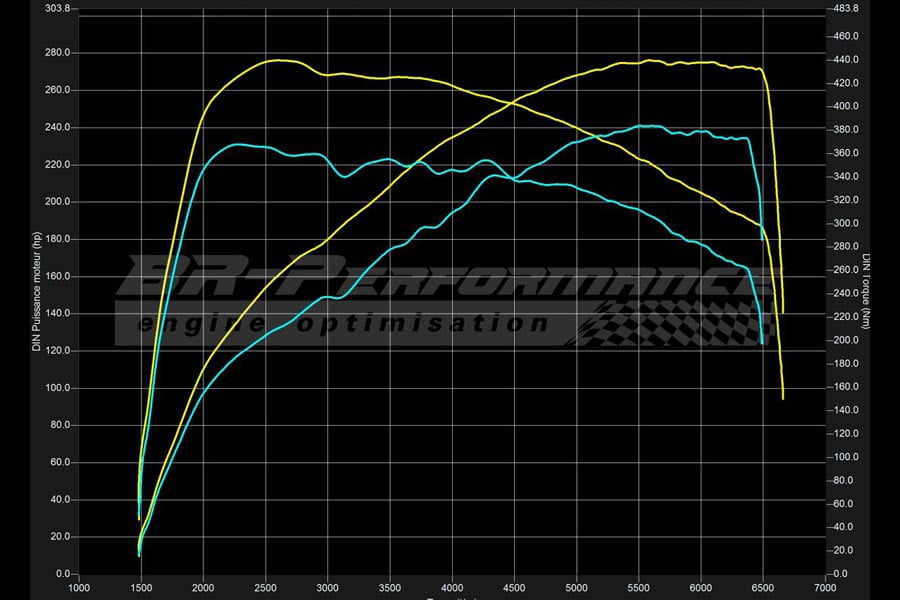900x600 pixels.
Task: Click the 0.0 origin label on power axis
Action: point(61,574)
